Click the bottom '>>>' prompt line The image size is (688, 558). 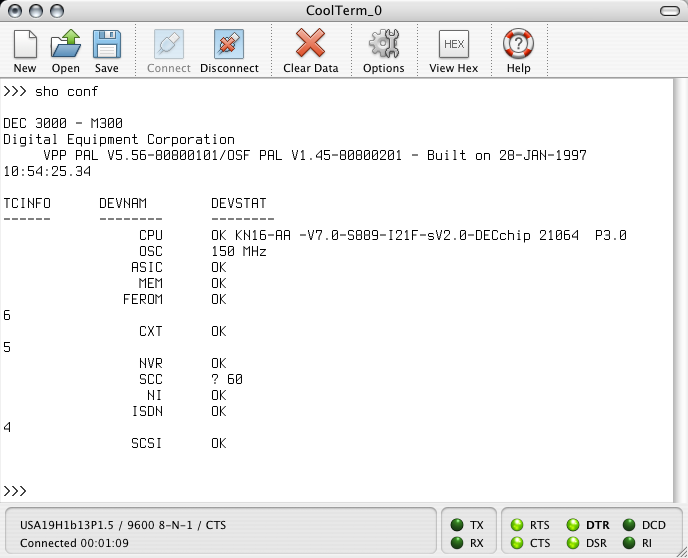click(x=14, y=490)
